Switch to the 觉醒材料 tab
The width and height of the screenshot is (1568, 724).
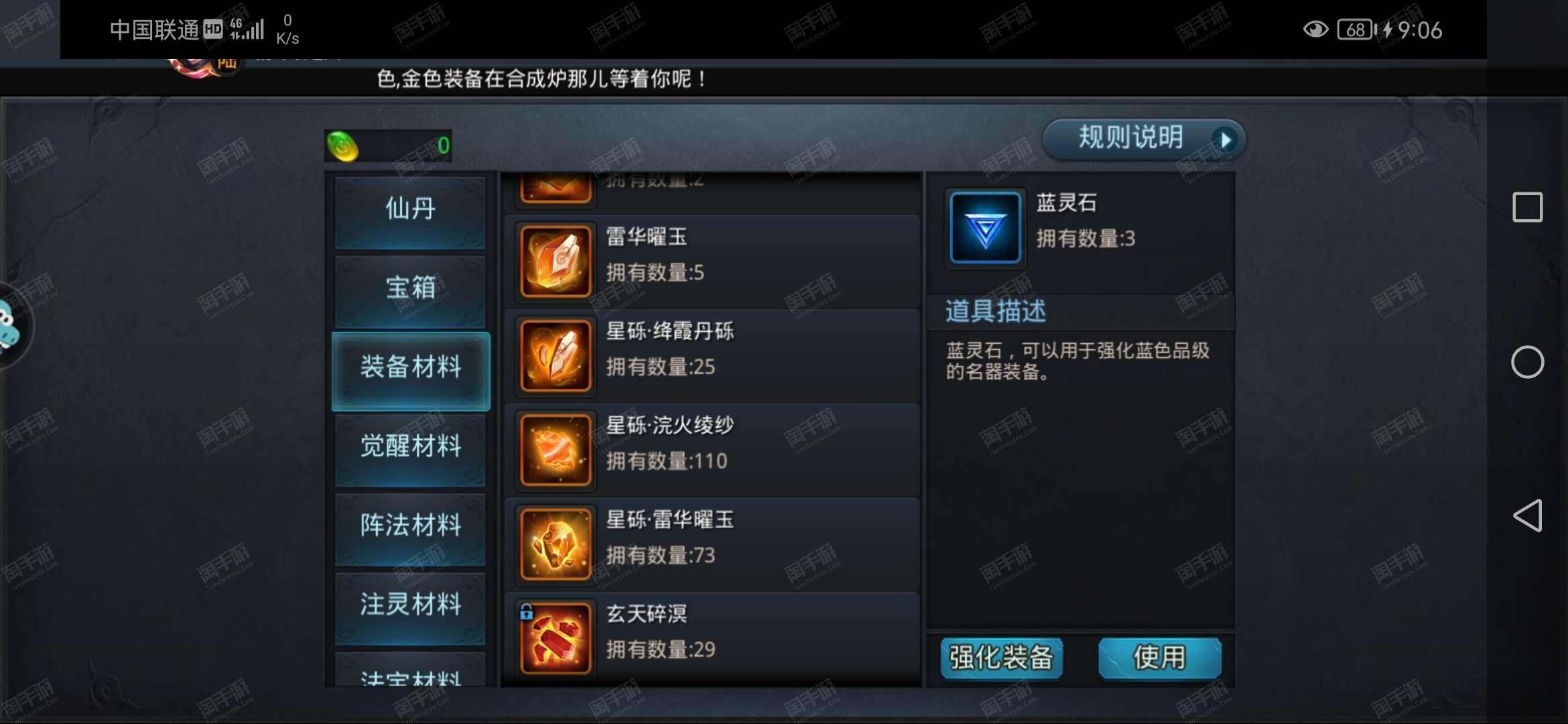[411, 447]
